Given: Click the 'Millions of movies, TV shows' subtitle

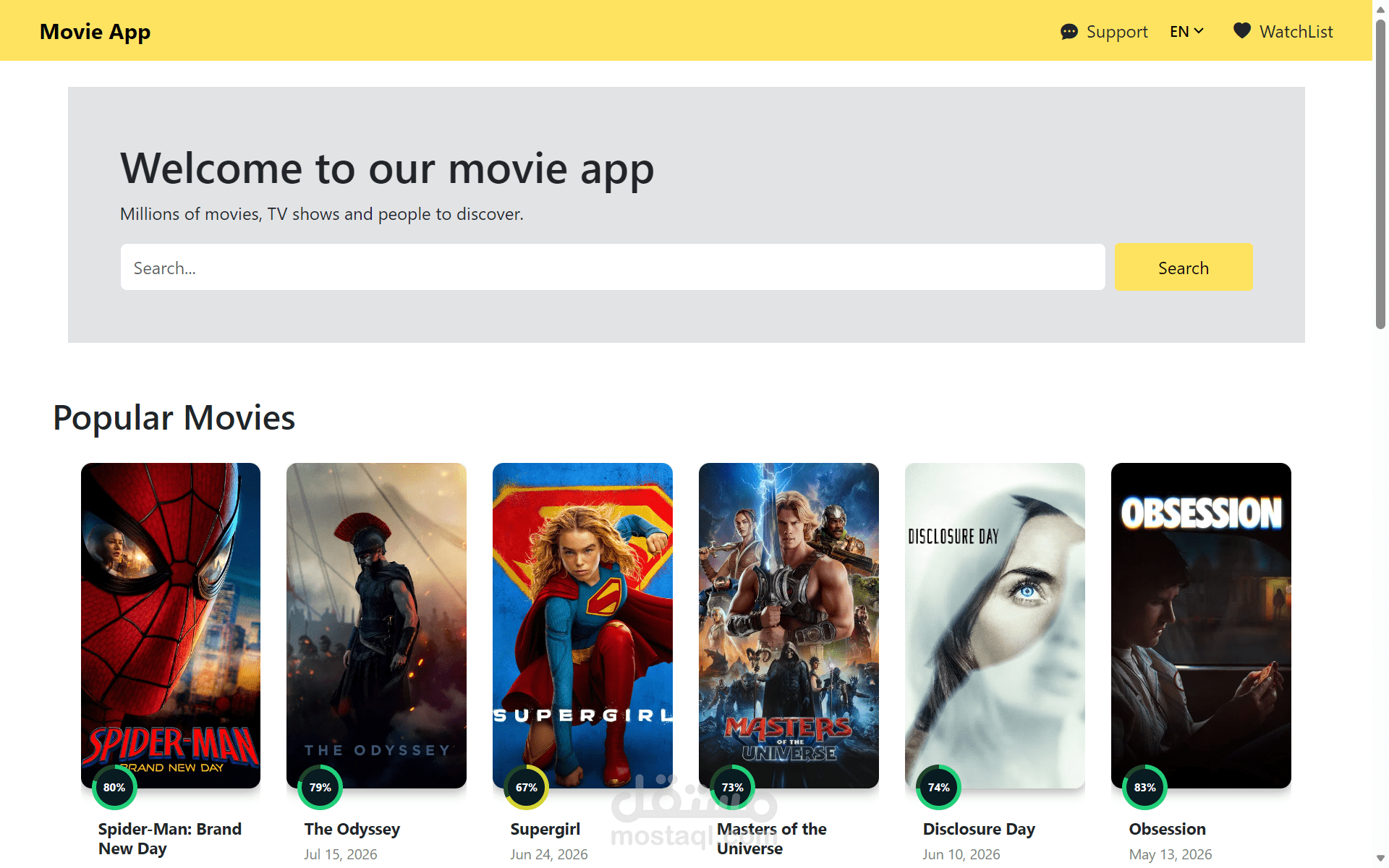Looking at the screenshot, I should [322, 214].
